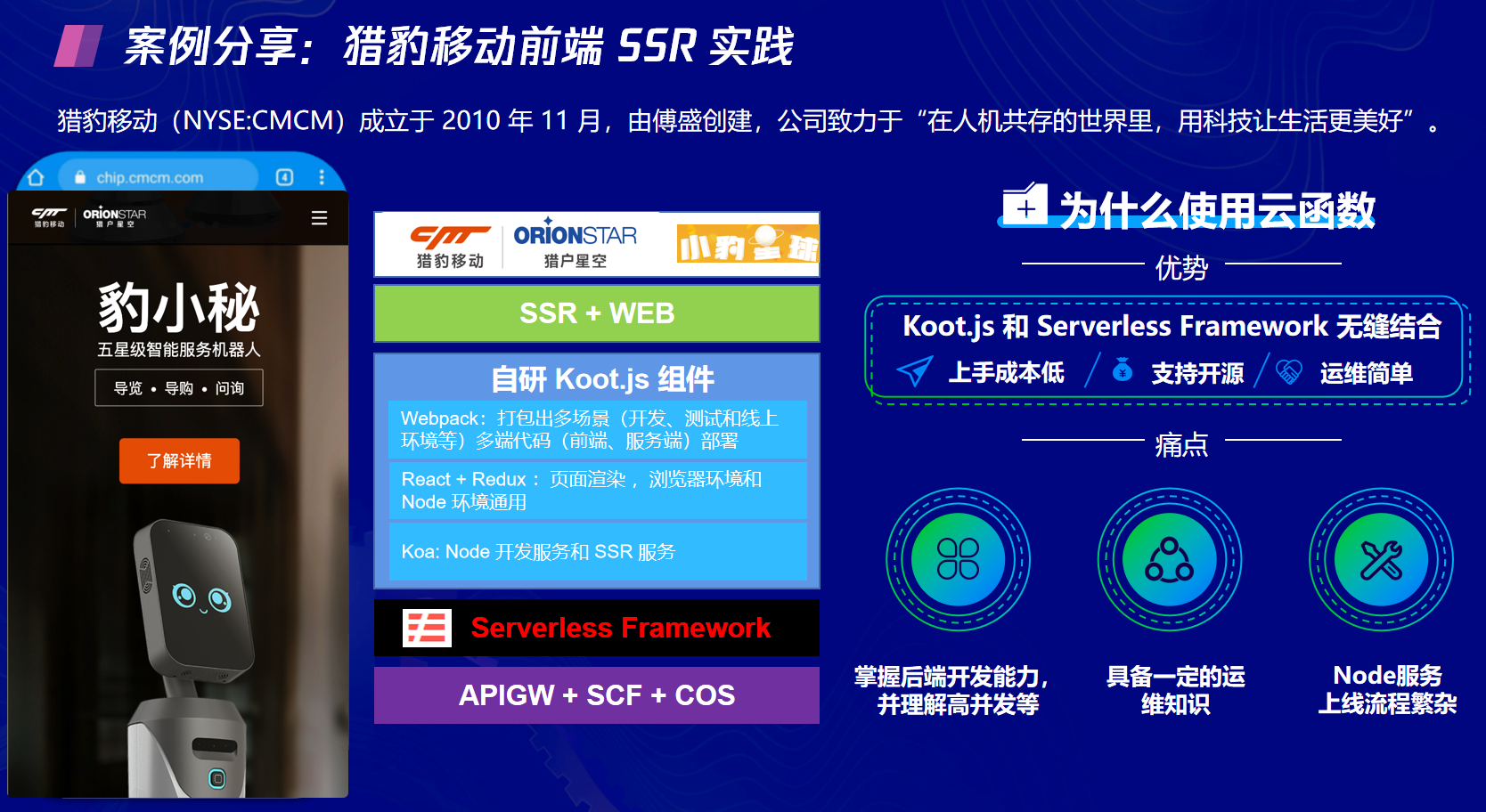
Task: Click the Node服务上线流程繁杂 caption
Action: click(x=1387, y=690)
